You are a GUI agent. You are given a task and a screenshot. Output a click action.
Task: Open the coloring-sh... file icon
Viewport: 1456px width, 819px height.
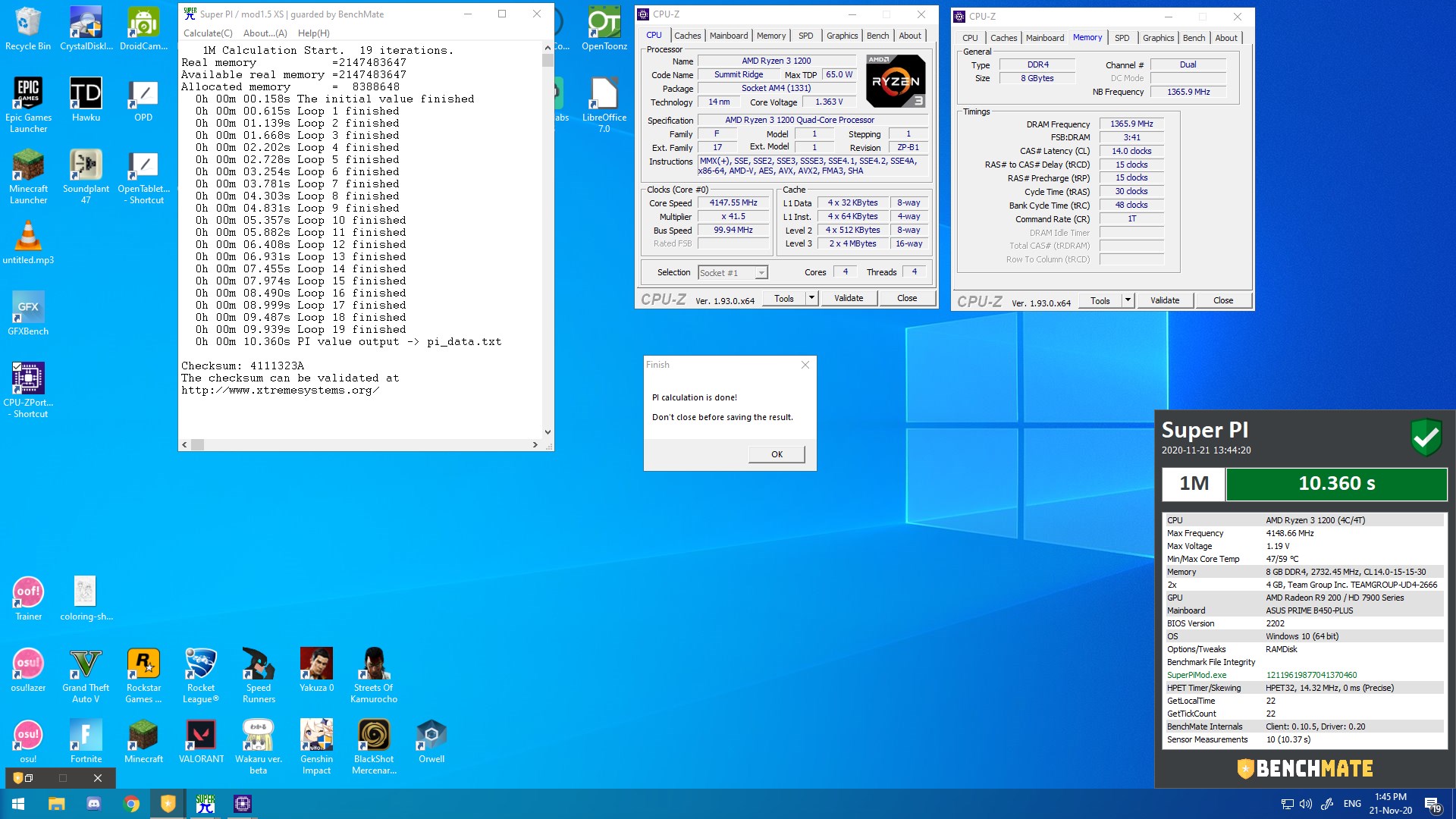[x=86, y=598]
